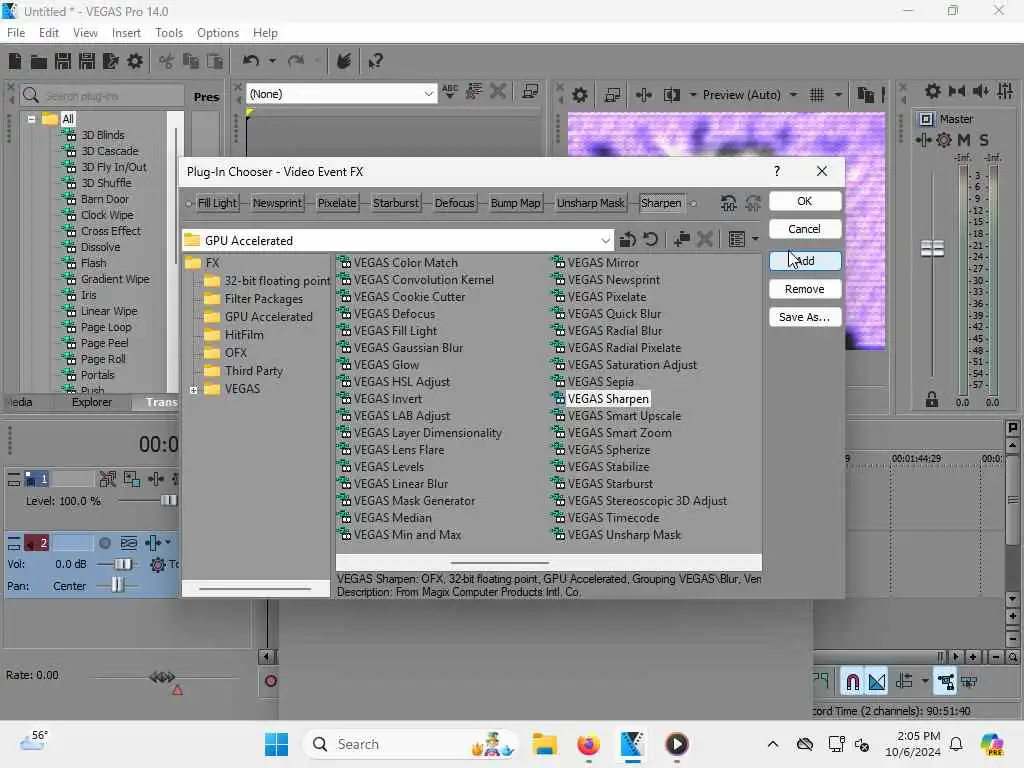
Task: Toggle track 2 arm for record button
Action: (104, 543)
